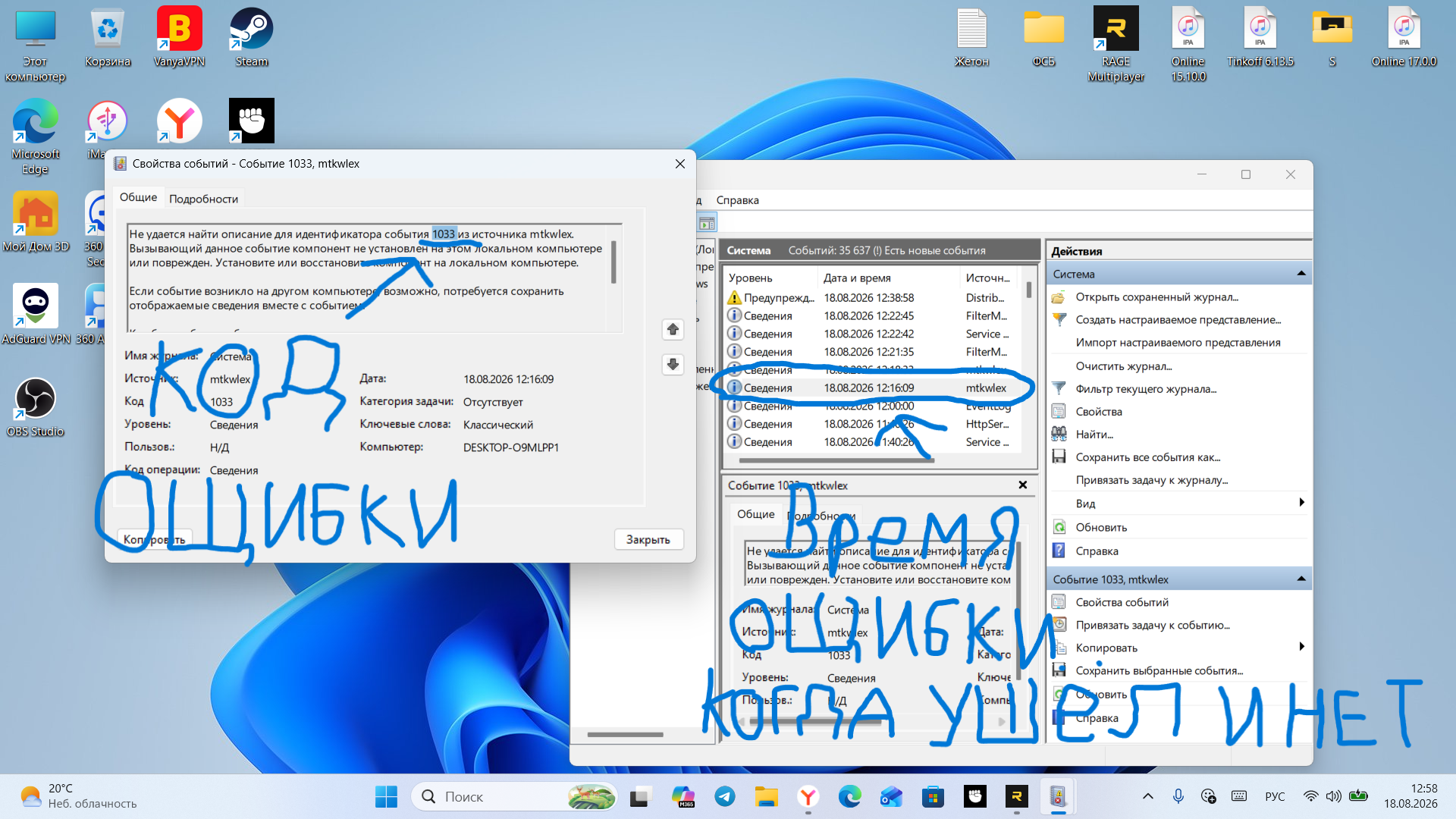Open Outlook from the taskbar
Image resolution: width=1456 pixels, height=819 pixels.
coord(891,796)
